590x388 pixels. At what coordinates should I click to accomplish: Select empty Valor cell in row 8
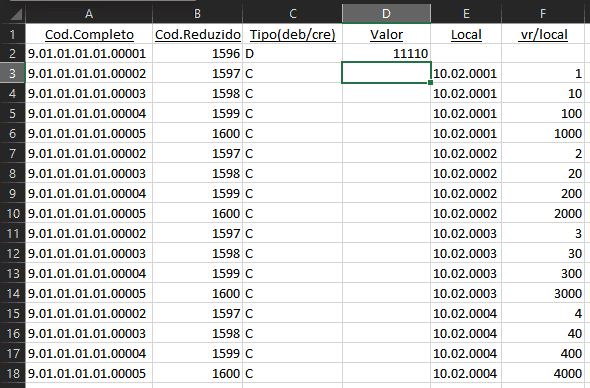pyautogui.click(x=386, y=173)
